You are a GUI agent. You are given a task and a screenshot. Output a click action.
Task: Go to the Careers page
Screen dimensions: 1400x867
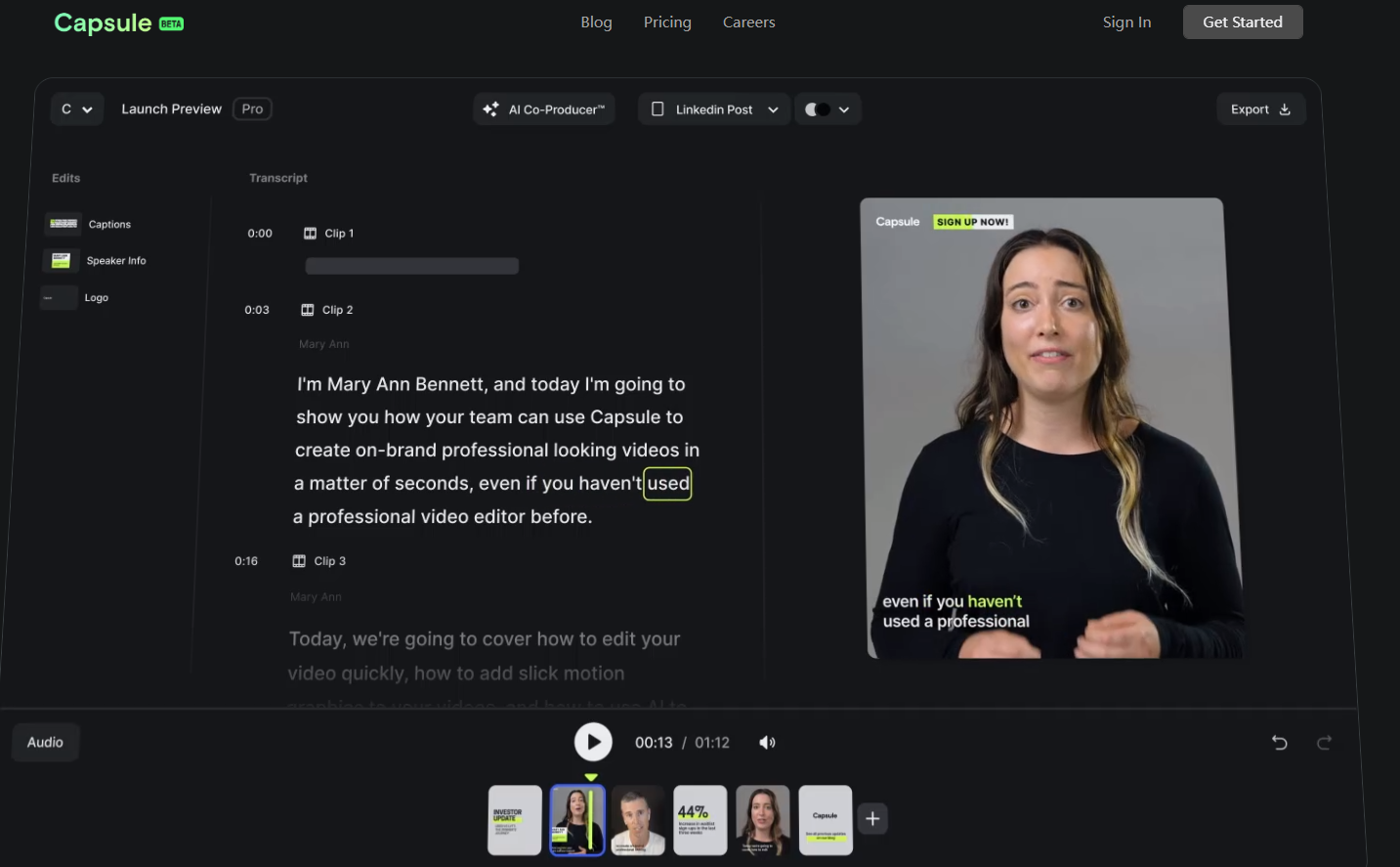click(x=748, y=22)
